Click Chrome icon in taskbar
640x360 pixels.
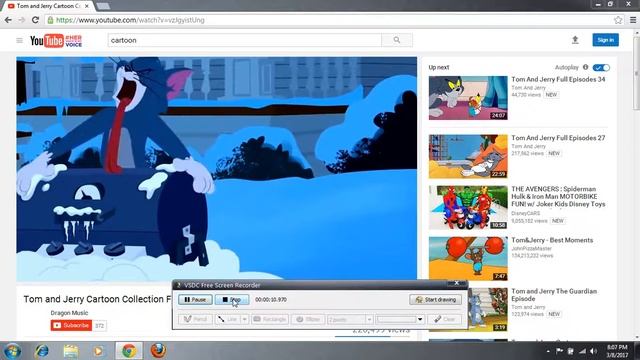(x=129, y=351)
